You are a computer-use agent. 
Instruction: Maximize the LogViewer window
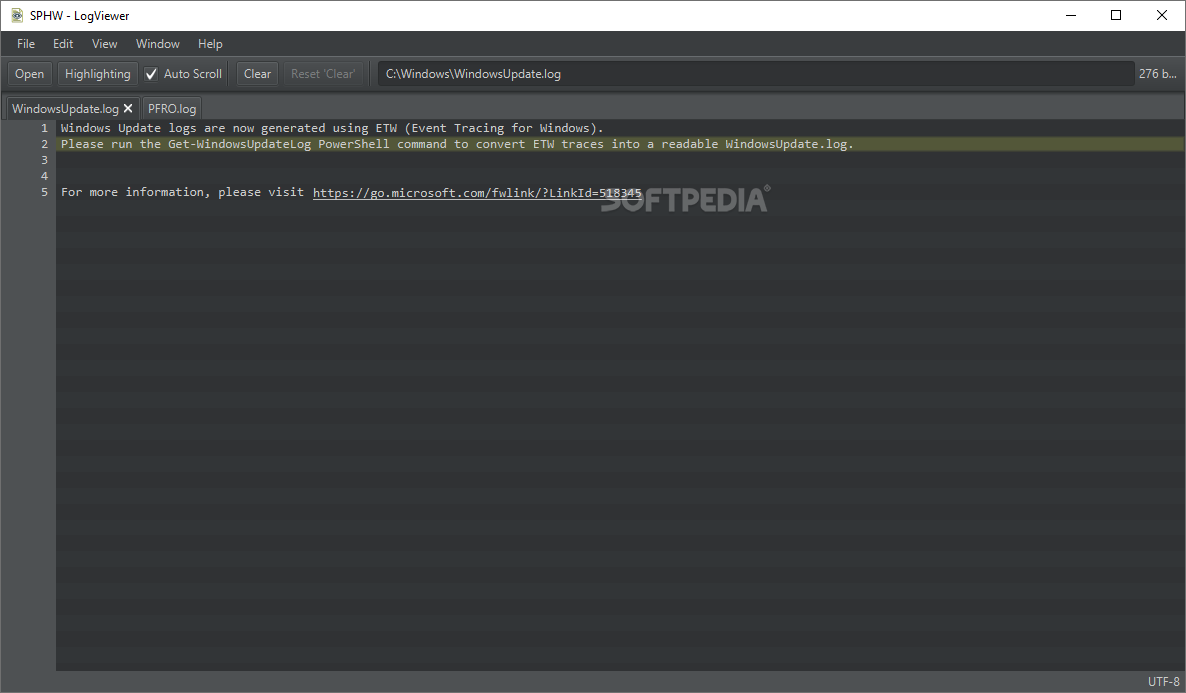coord(1116,15)
